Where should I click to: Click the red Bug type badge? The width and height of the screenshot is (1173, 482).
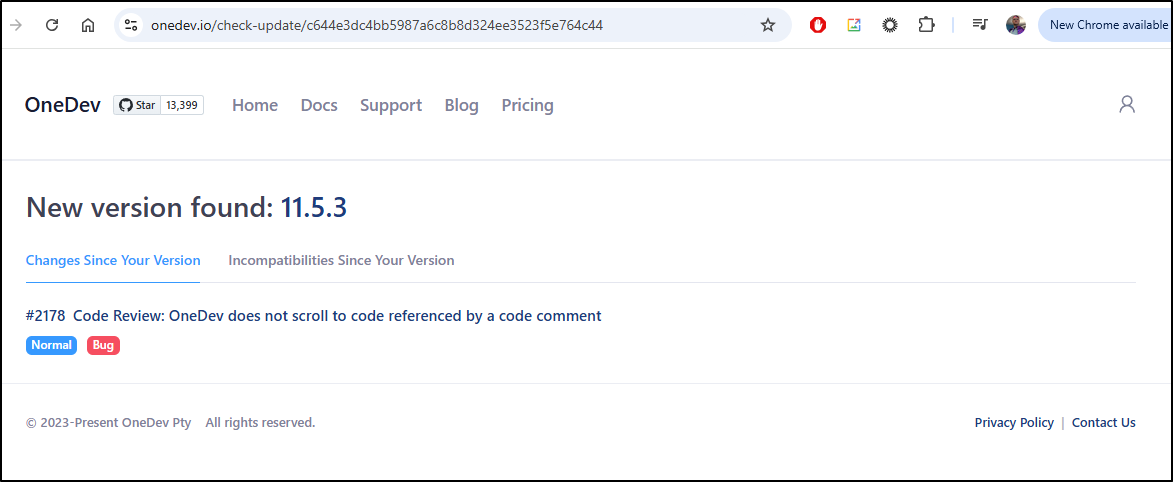pos(103,345)
